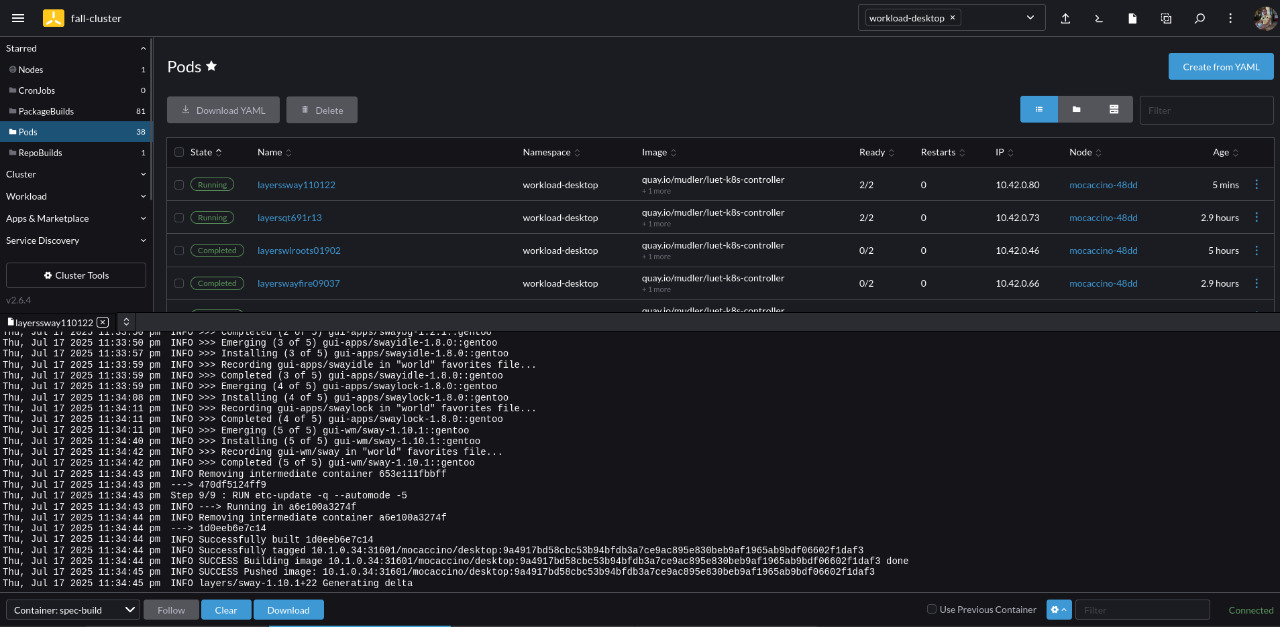The width and height of the screenshot is (1280, 627).
Task: Open the hamburger navigation menu
Action: click(18, 18)
